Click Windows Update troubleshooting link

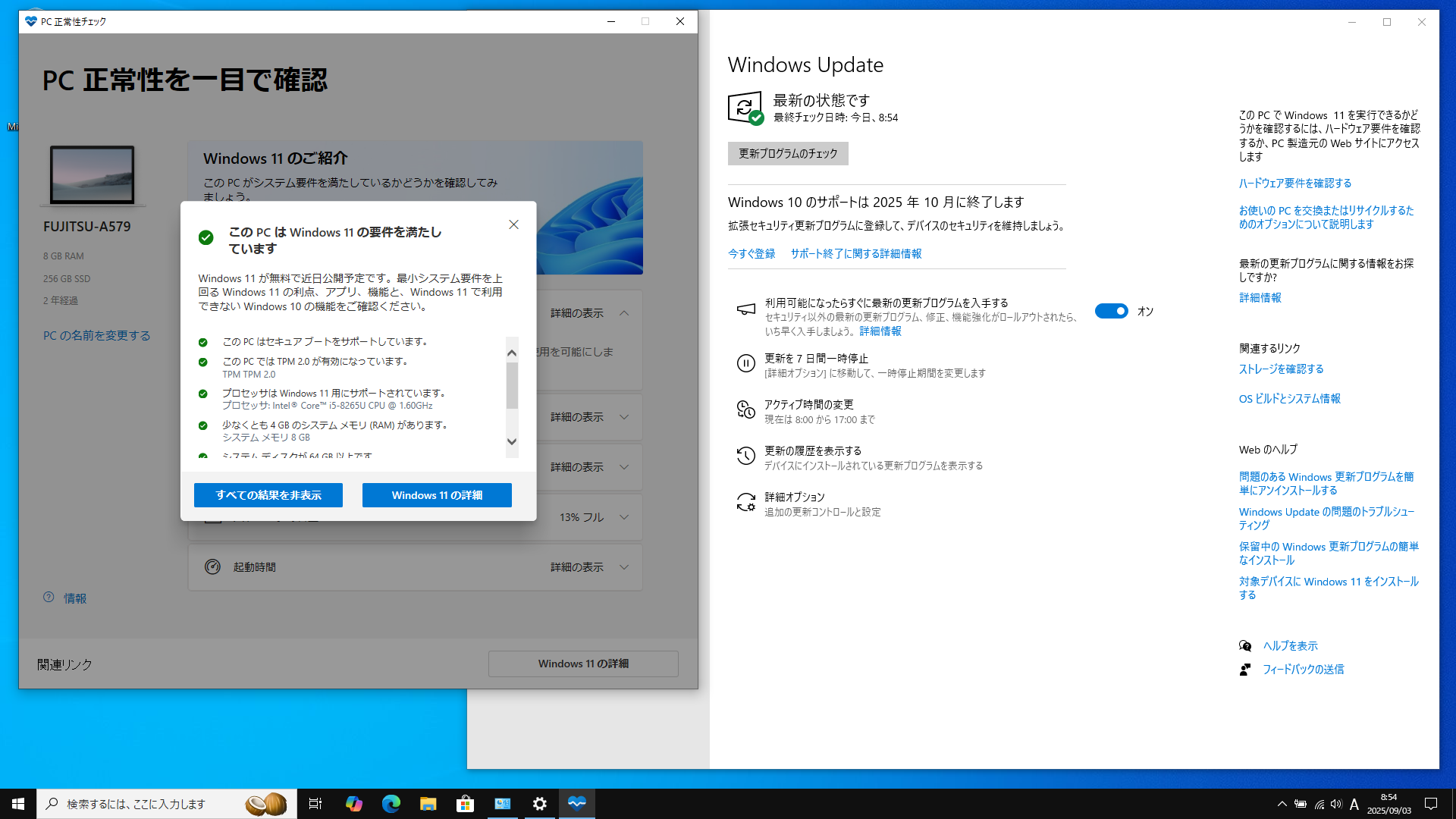coord(1326,518)
